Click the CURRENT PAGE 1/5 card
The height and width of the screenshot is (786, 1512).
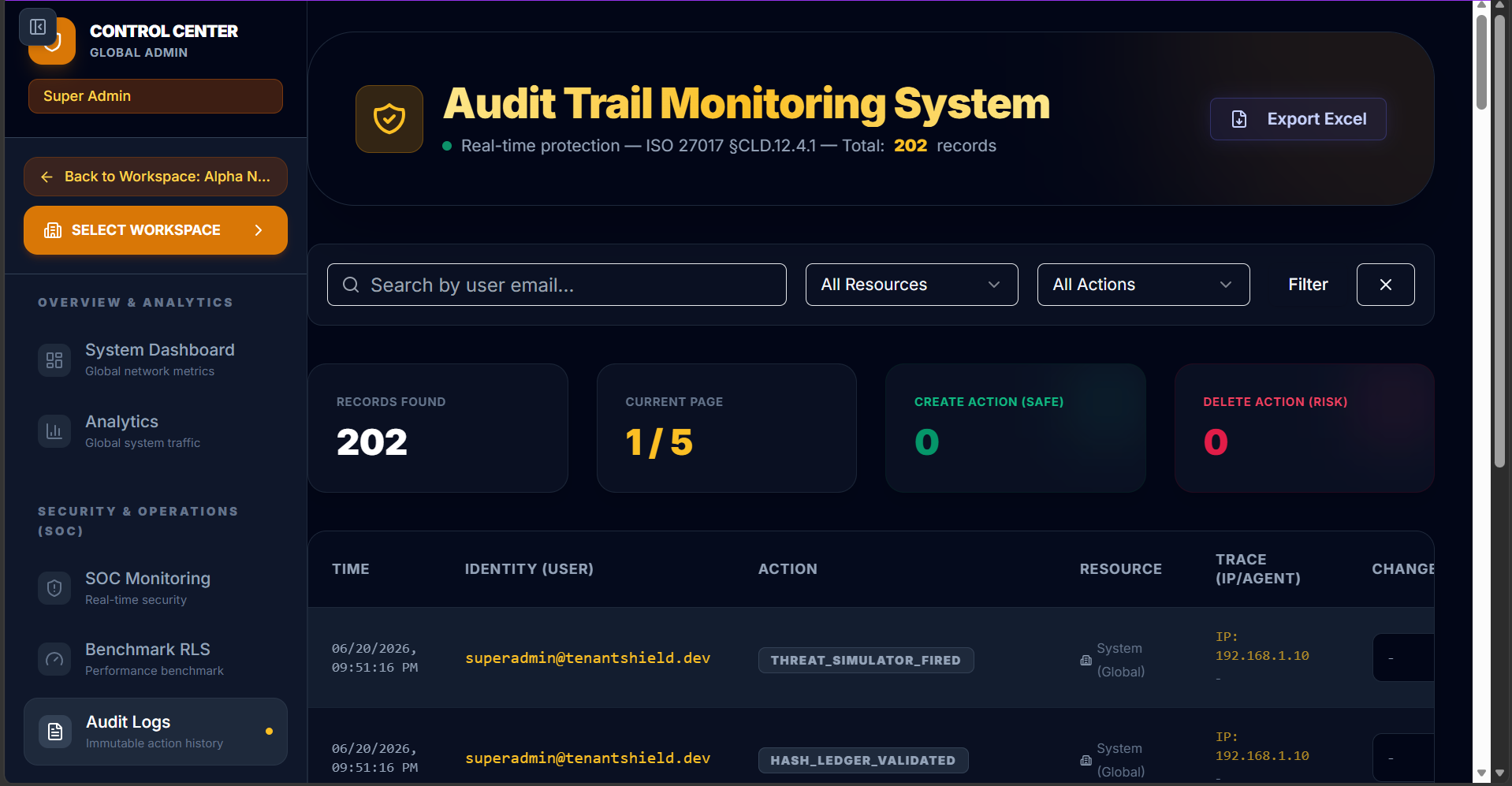[727, 428]
